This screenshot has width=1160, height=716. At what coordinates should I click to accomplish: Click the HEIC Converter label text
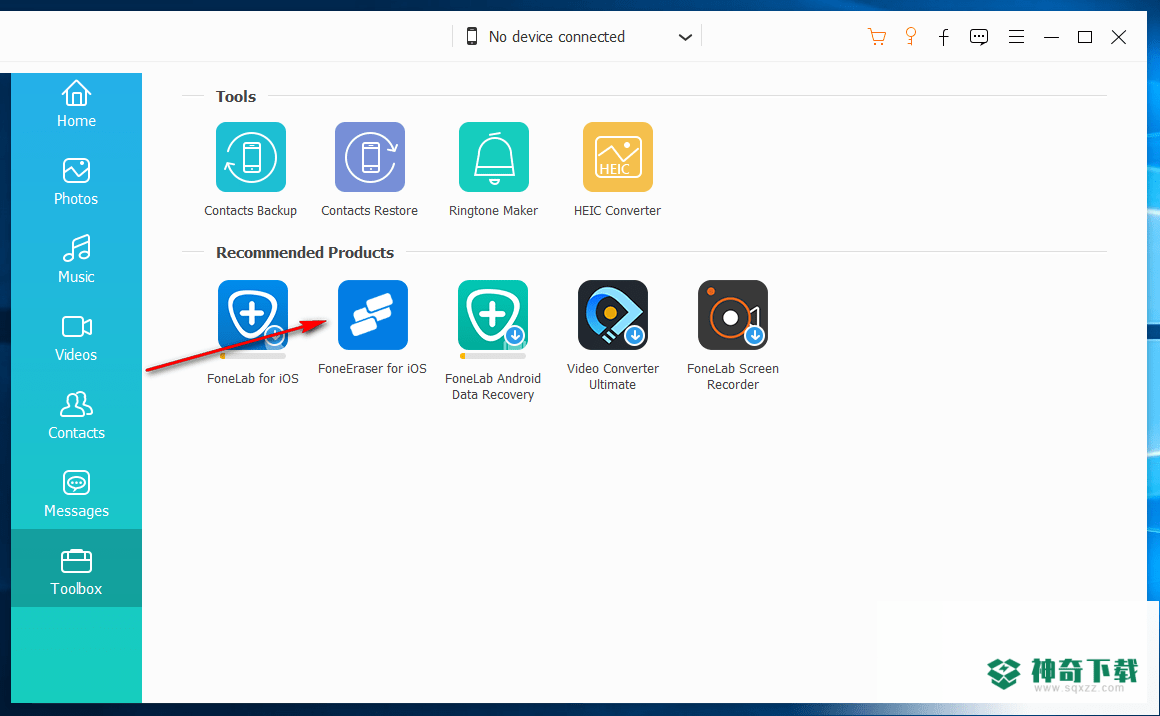tap(618, 211)
